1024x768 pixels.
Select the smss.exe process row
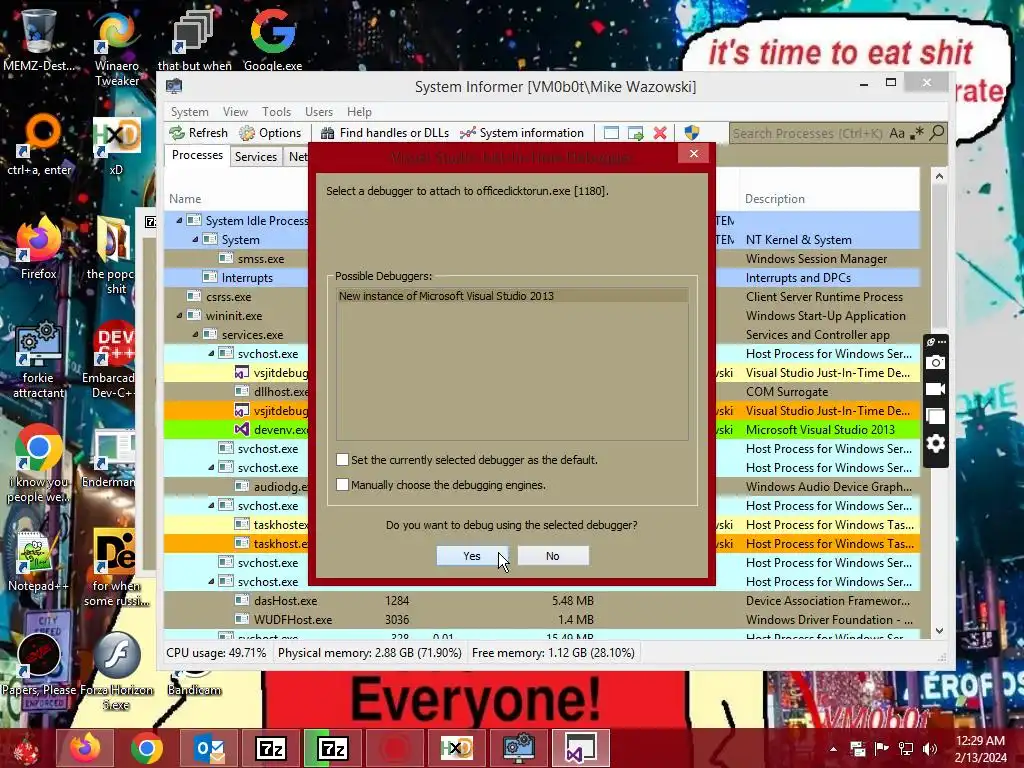tap(542, 259)
